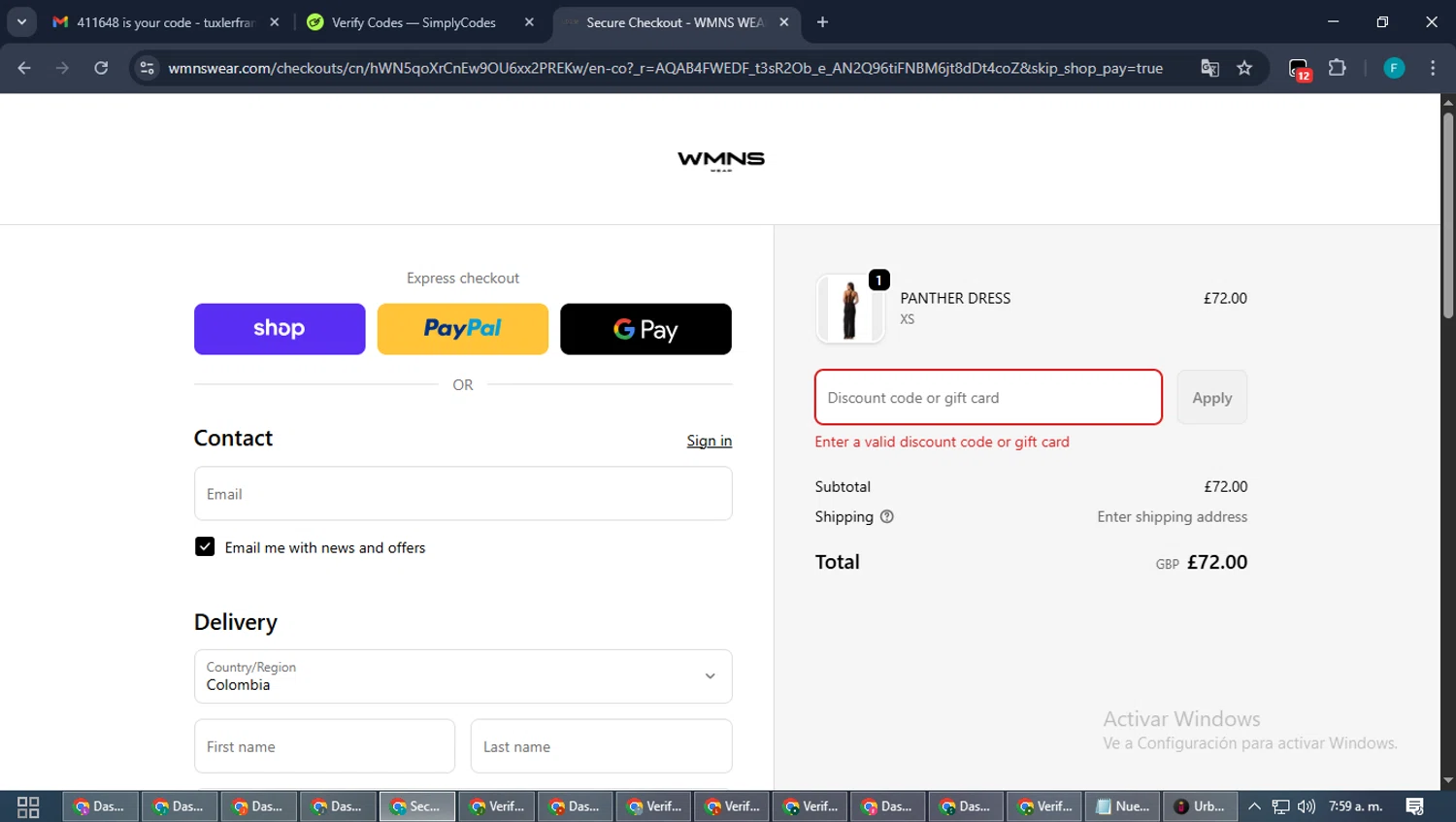Pay with Shop Pay button
Screen dimensions: 1456x822
[280, 329]
